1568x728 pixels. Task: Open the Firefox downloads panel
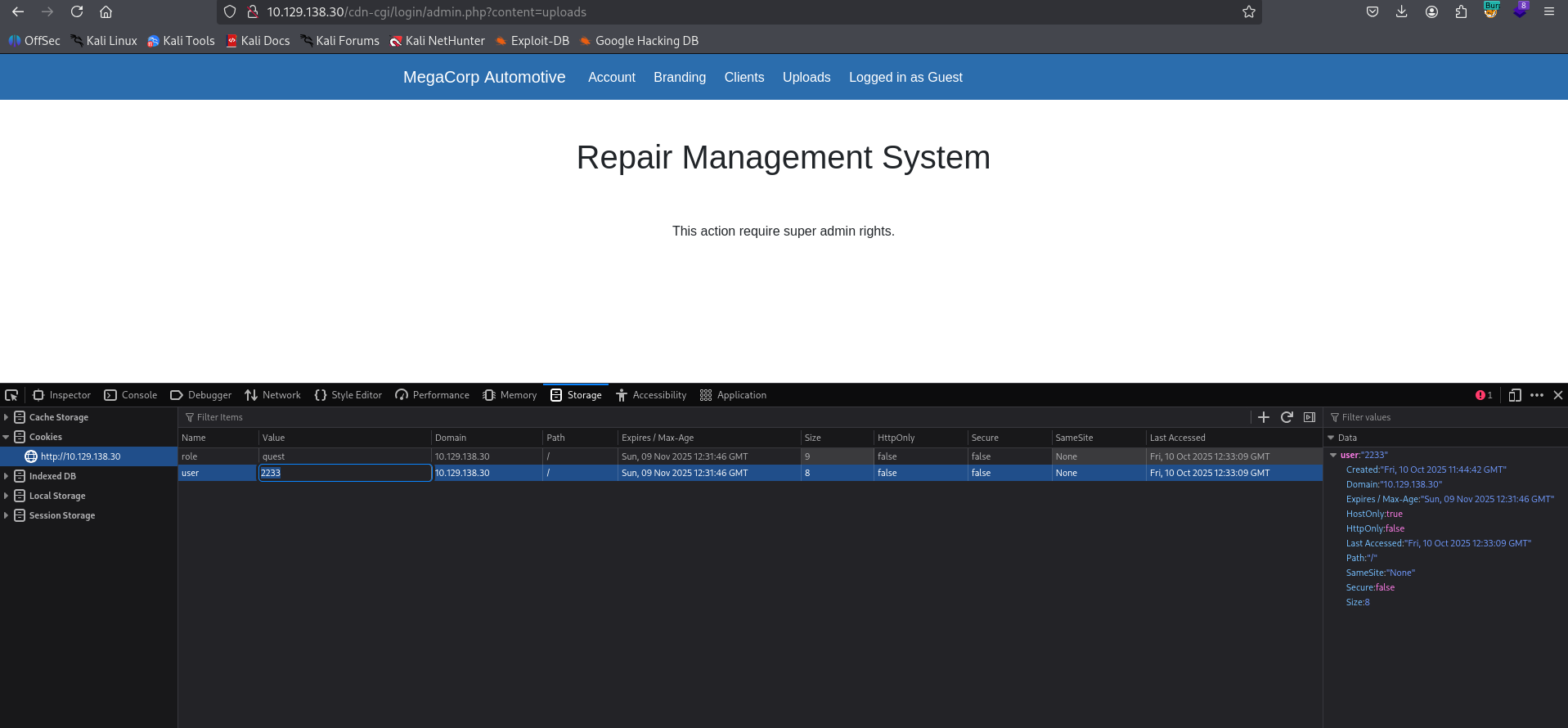click(1402, 11)
